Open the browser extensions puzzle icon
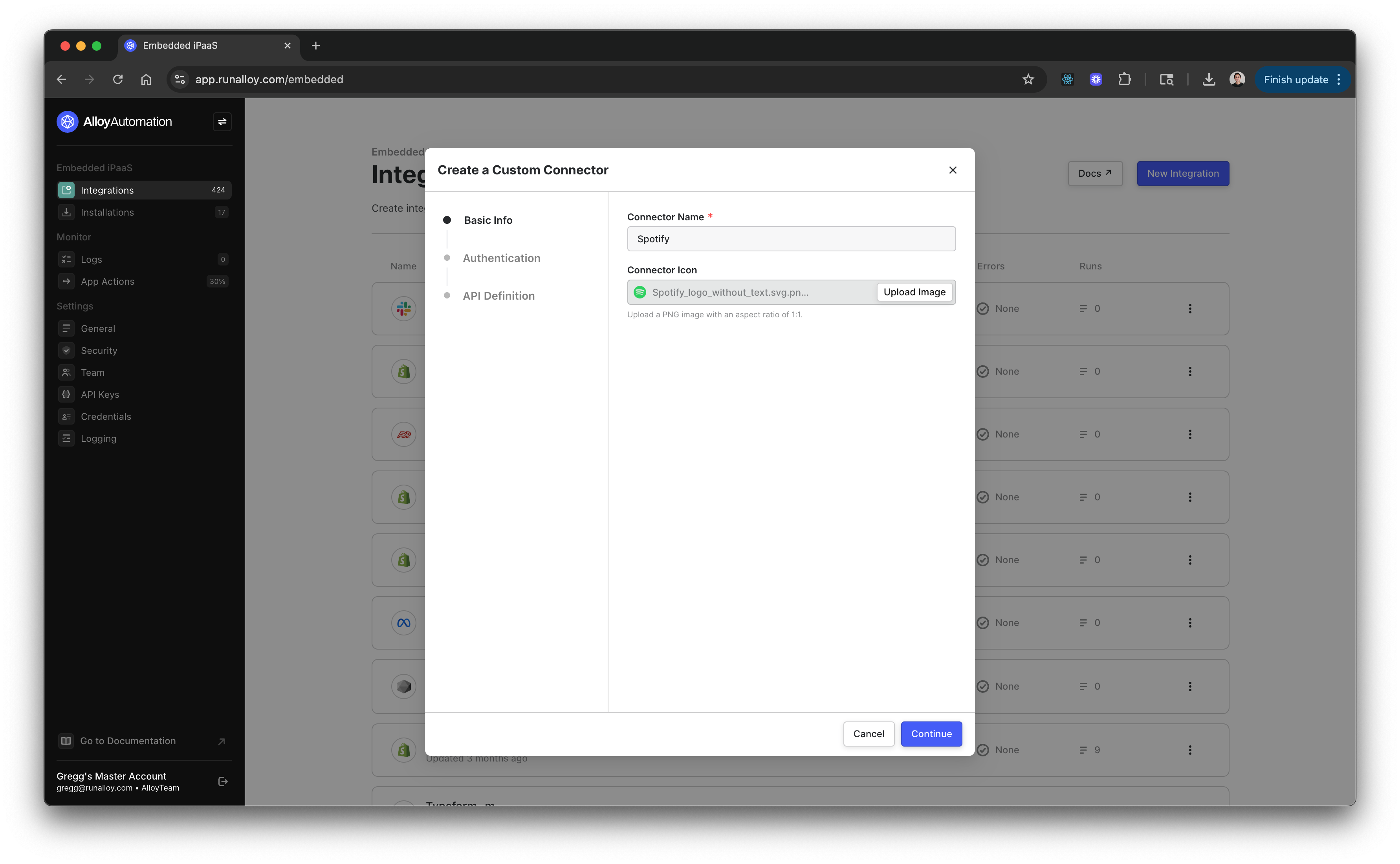 pyautogui.click(x=1124, y=79)
